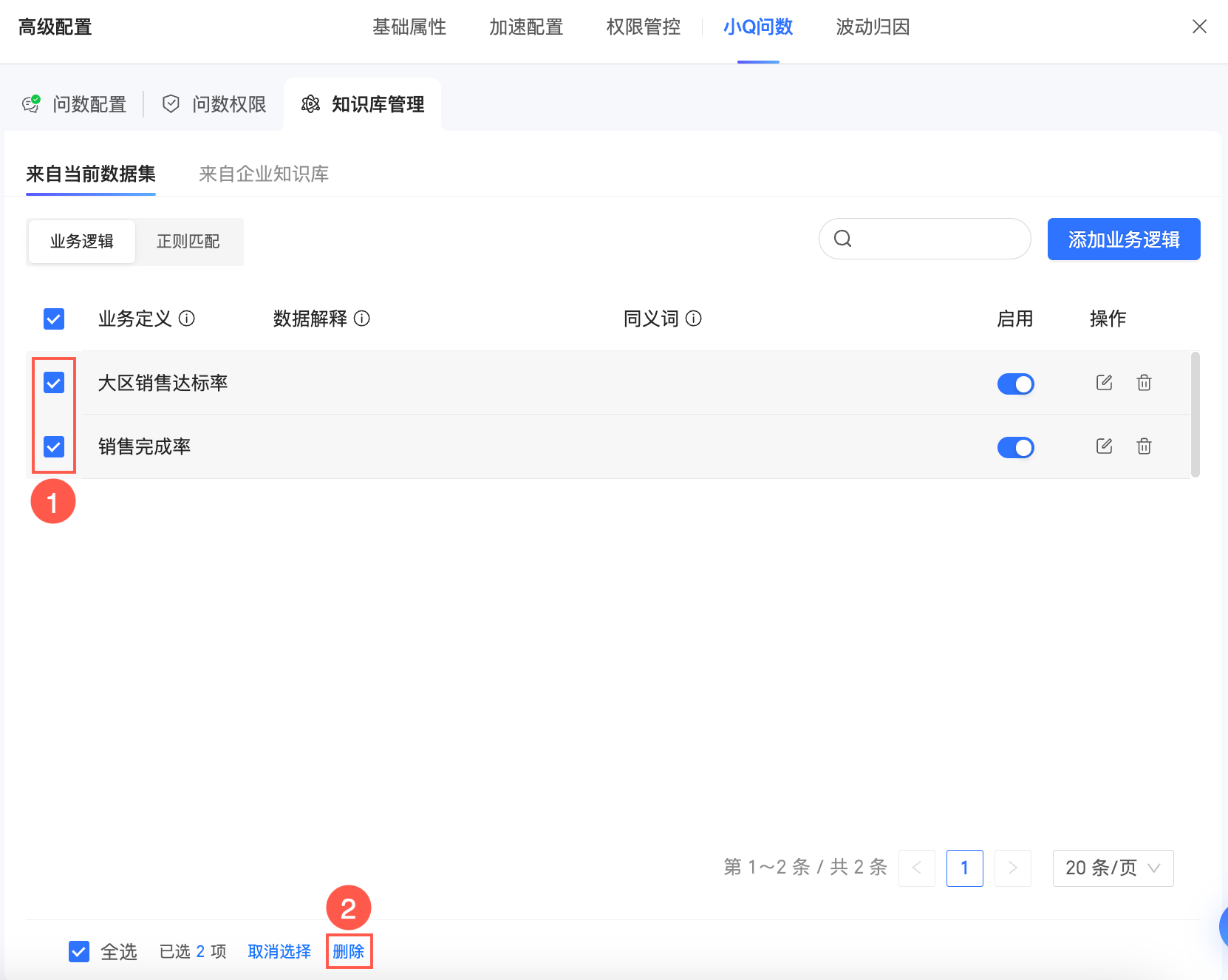Image resolution: width=1228 pixels, height=980 pixels.
Task: Uncheck the 销售完成率 row checkbox
Action: click(54, 446)
